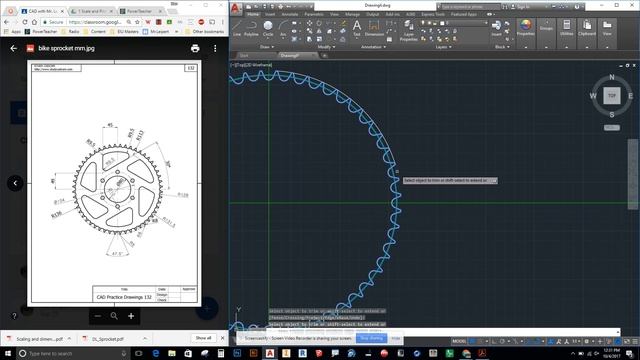This screenshot has width=640, height=360.
Task: Open the AutoCAD application menu logo
Action: tap(236, 8)
